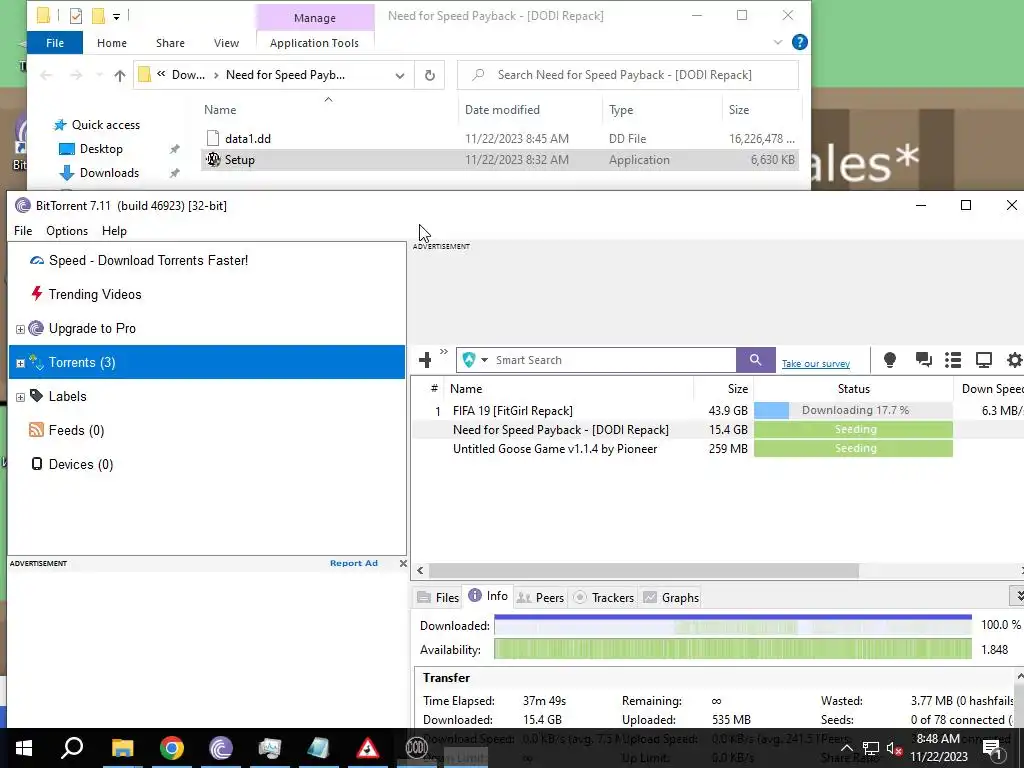Open the BitTorrent Options menu
Image resolution: width=1024 pixels, height=768 pixels.
(67, 231)
